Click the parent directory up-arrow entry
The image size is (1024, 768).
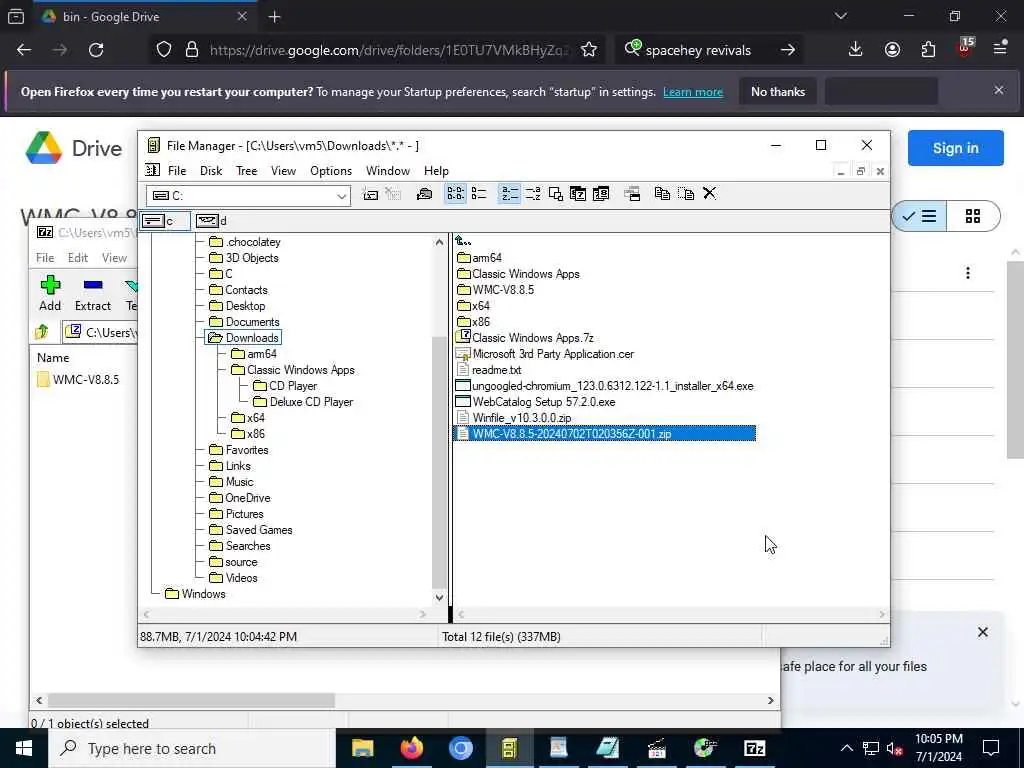(464, 242)
